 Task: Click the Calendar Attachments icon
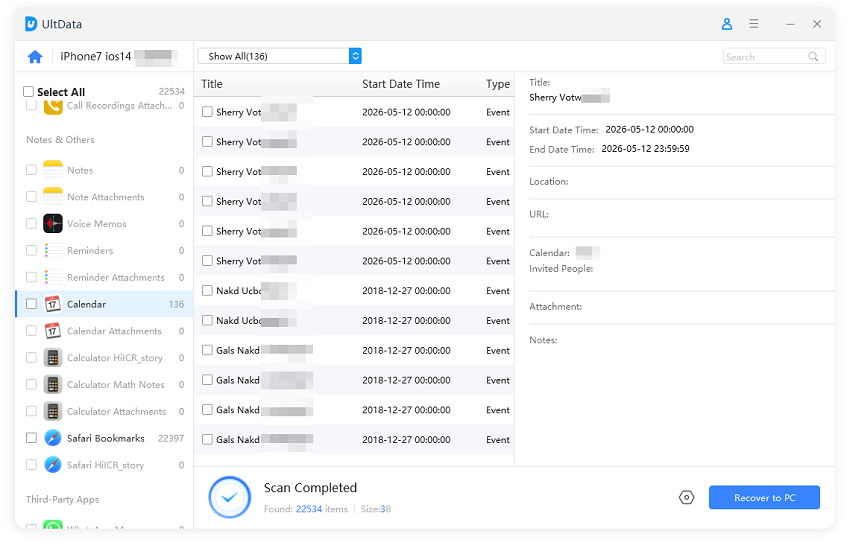tap(53, 331)
